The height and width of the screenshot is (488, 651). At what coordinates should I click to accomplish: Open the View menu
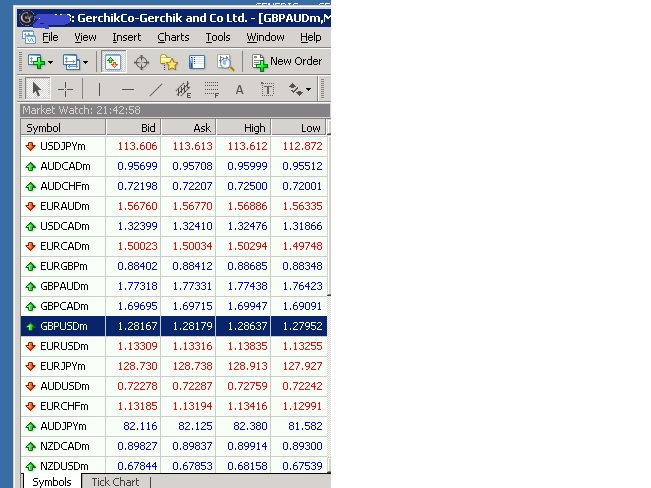[86, 37]
